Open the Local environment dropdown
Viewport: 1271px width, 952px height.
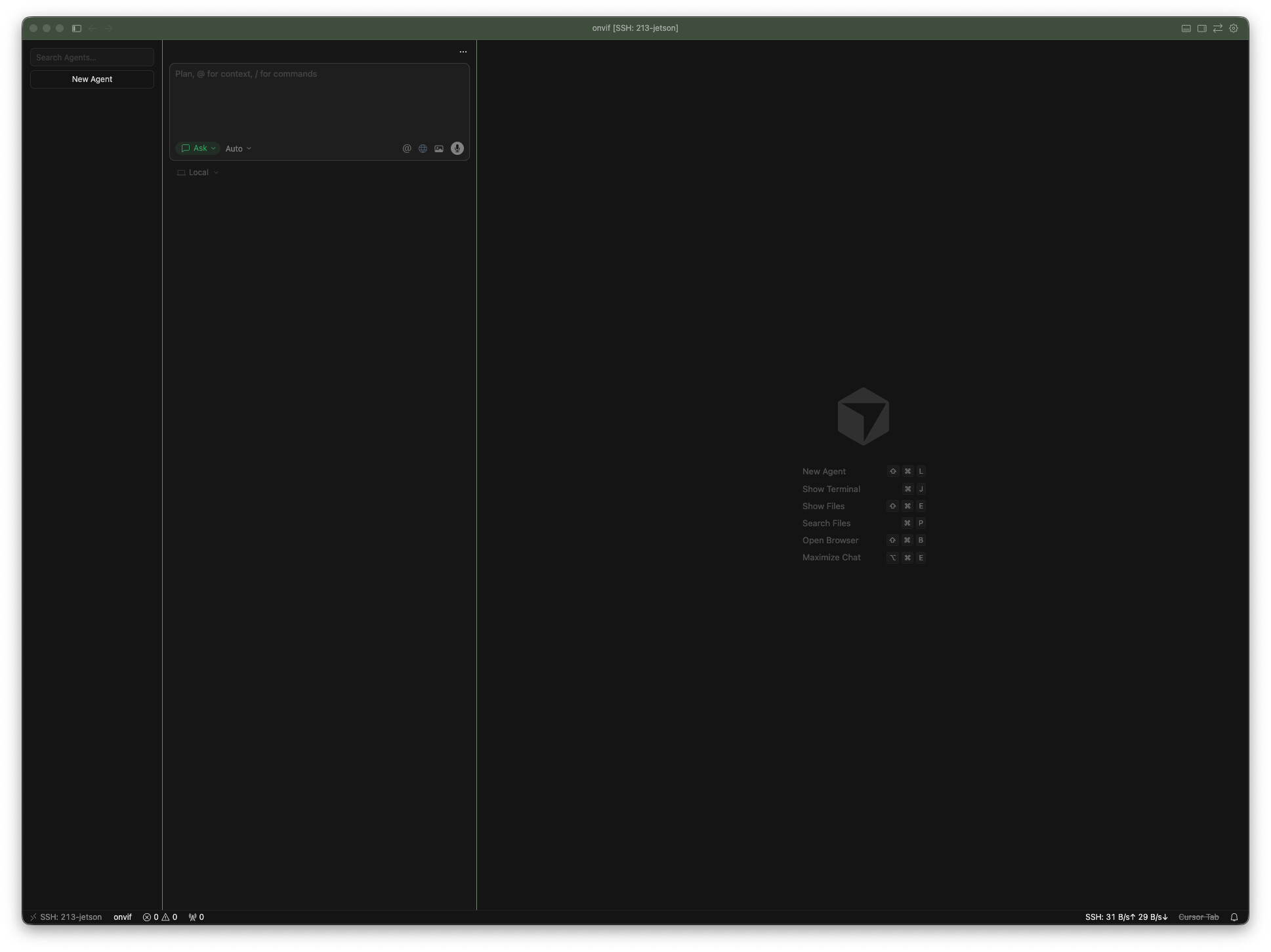click(197, 172)
